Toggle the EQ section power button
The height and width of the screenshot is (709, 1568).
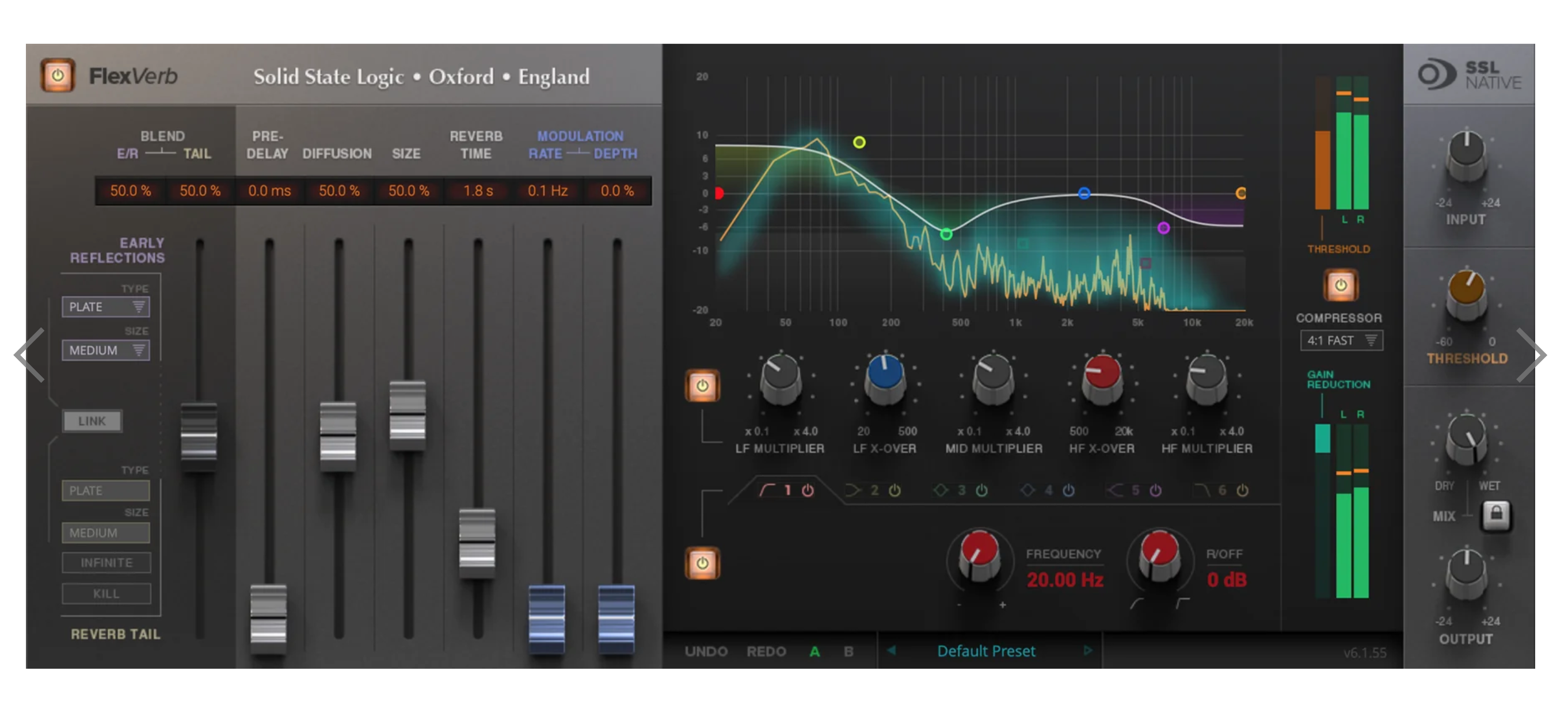click(x=702, y=563)
